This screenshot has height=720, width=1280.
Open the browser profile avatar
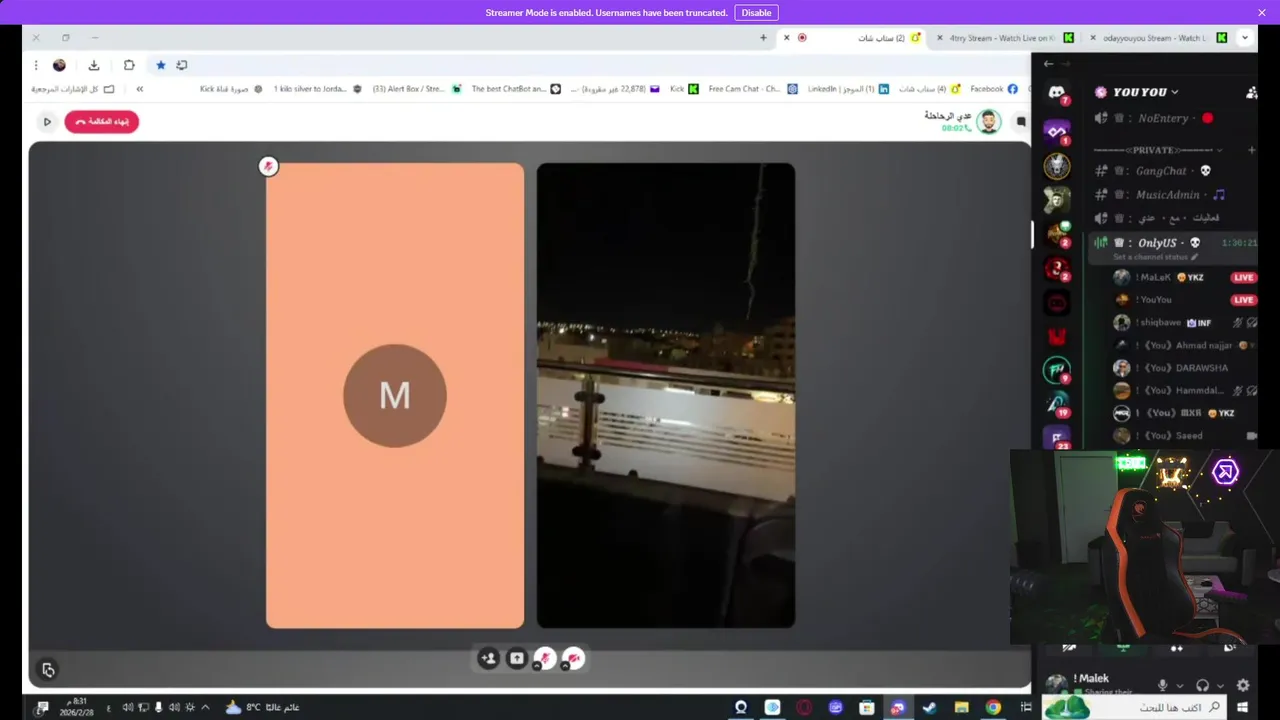click(59, 65)
